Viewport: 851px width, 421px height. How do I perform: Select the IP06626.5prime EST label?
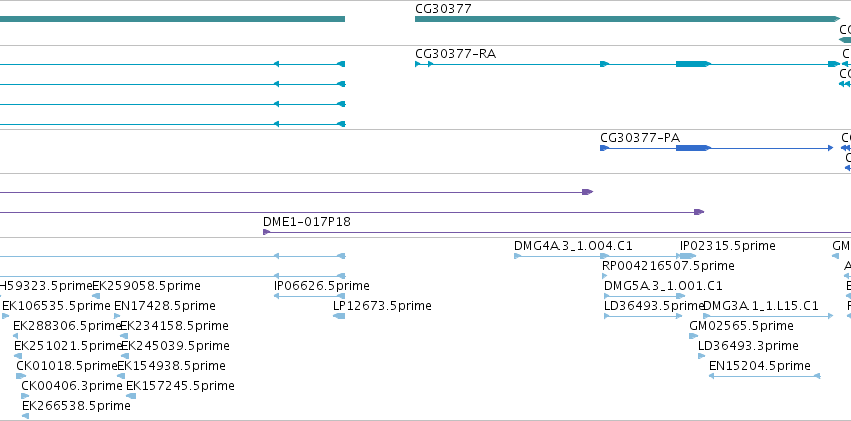tap(322, 286)
